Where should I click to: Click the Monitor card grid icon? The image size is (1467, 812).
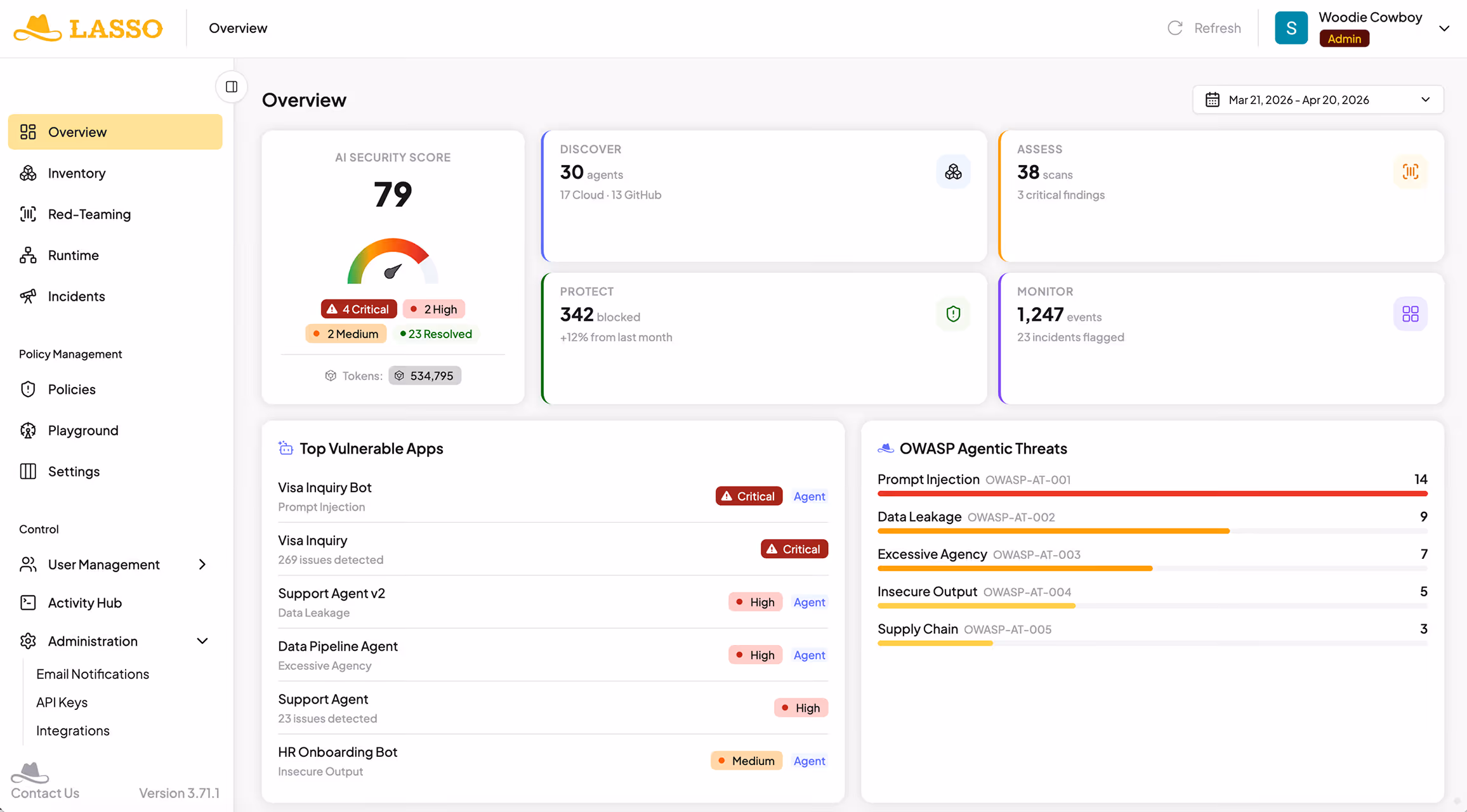tap(1410, 313)
